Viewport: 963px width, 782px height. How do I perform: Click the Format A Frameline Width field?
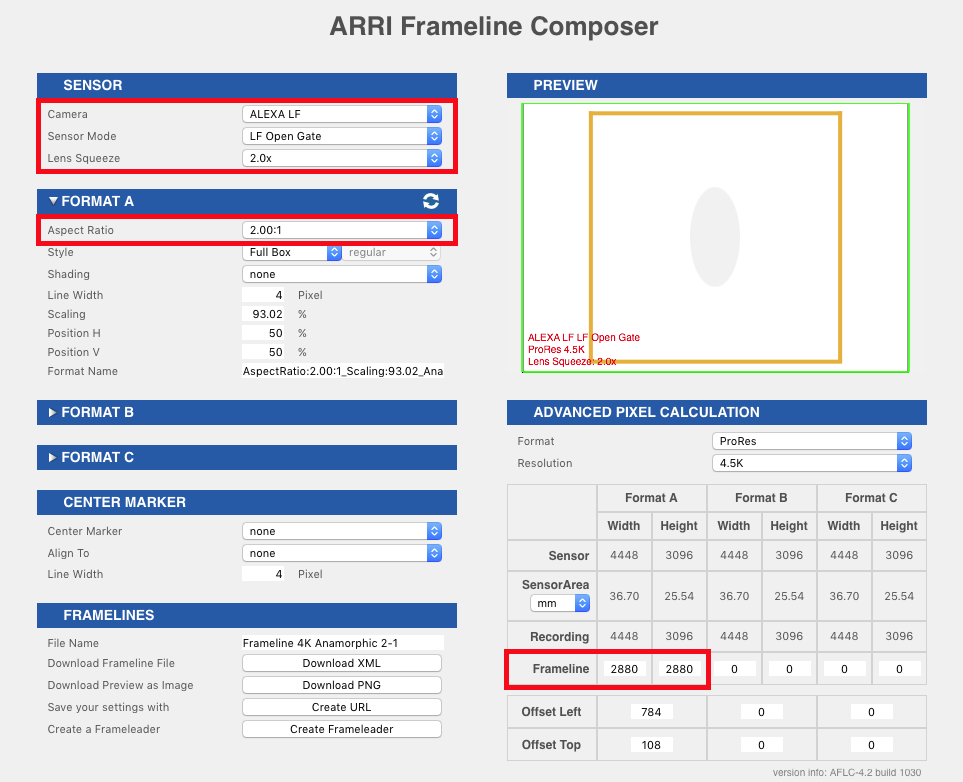(625, 669)
